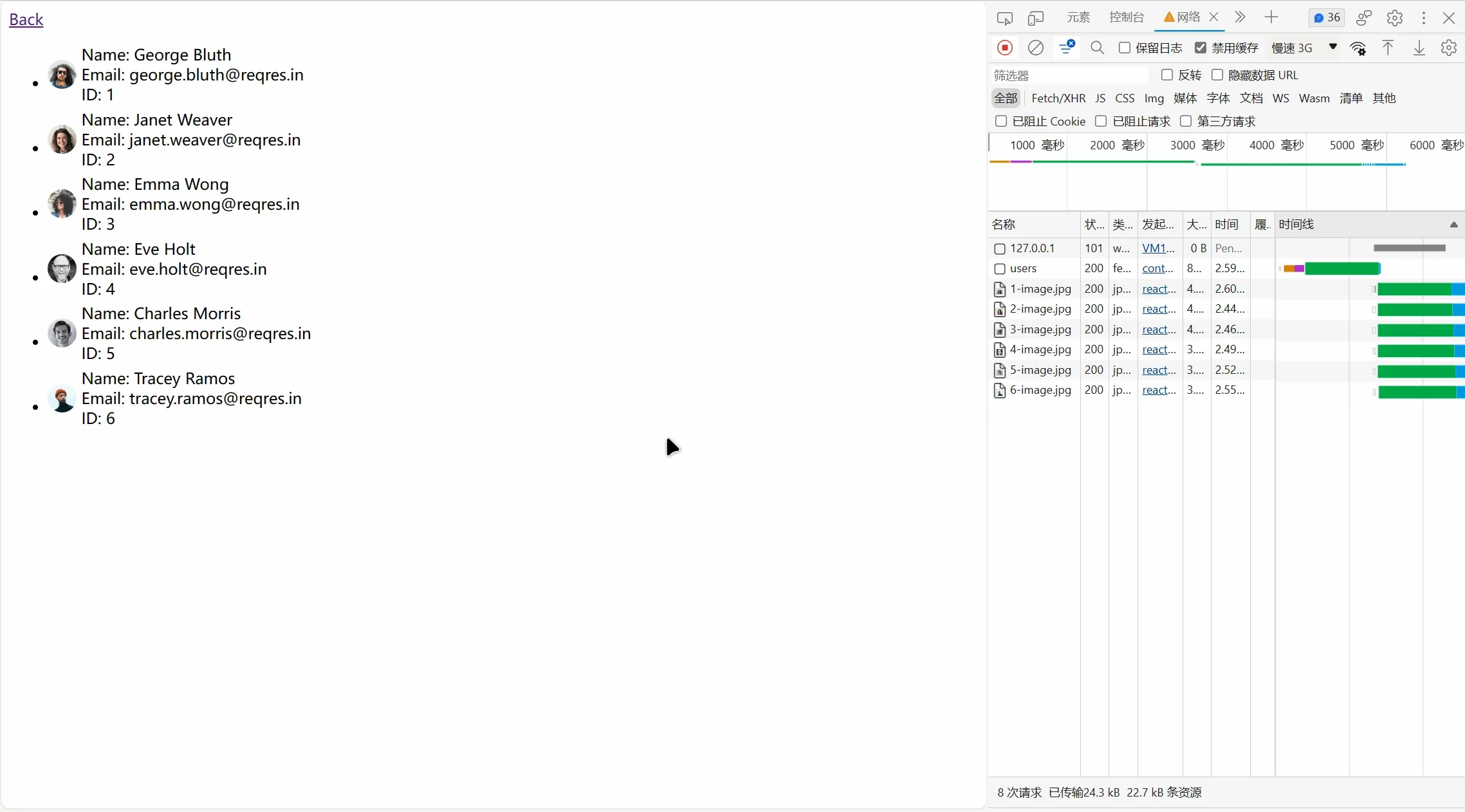1465x812 pixels.
Task: Select the Fetch/XHR filter type
Action: (x=1058, y=98)
